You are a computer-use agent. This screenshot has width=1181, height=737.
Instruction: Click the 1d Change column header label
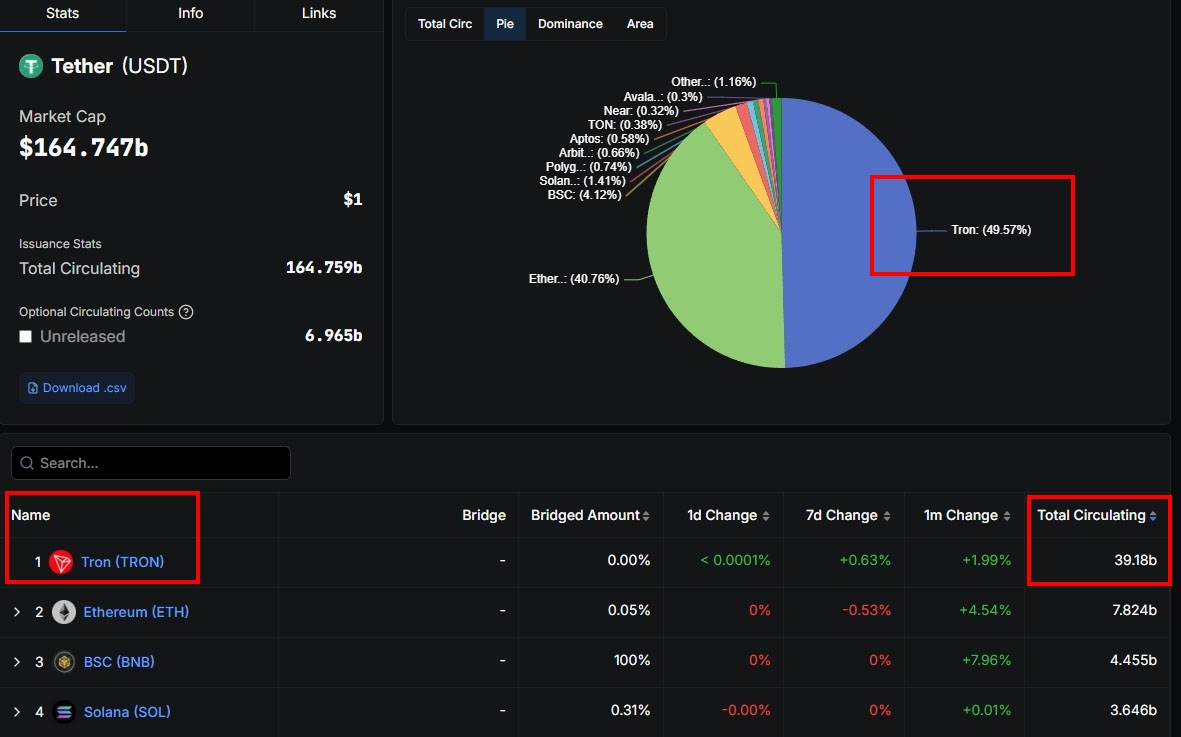[x=722, y=516]
